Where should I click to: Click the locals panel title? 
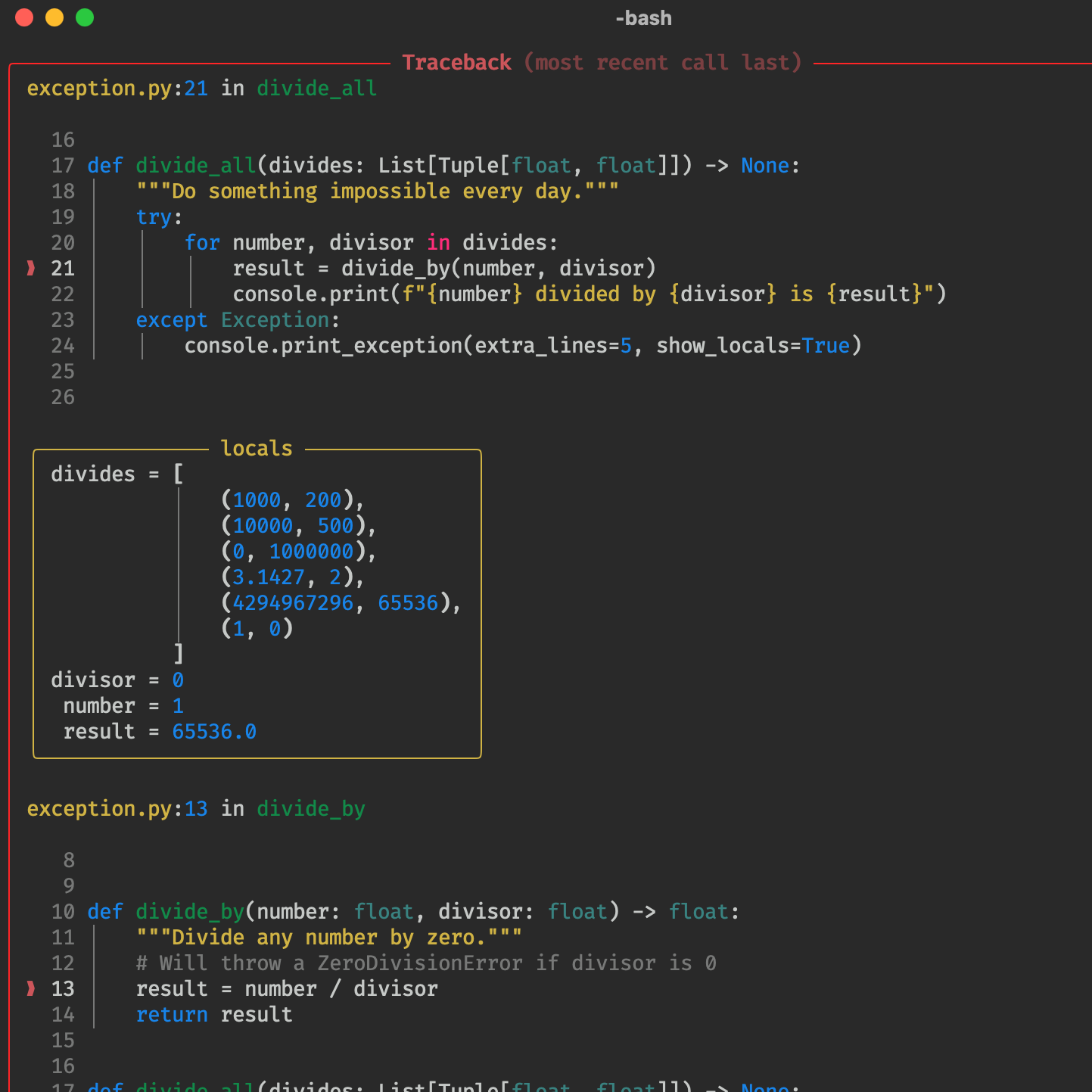[257, 449]
